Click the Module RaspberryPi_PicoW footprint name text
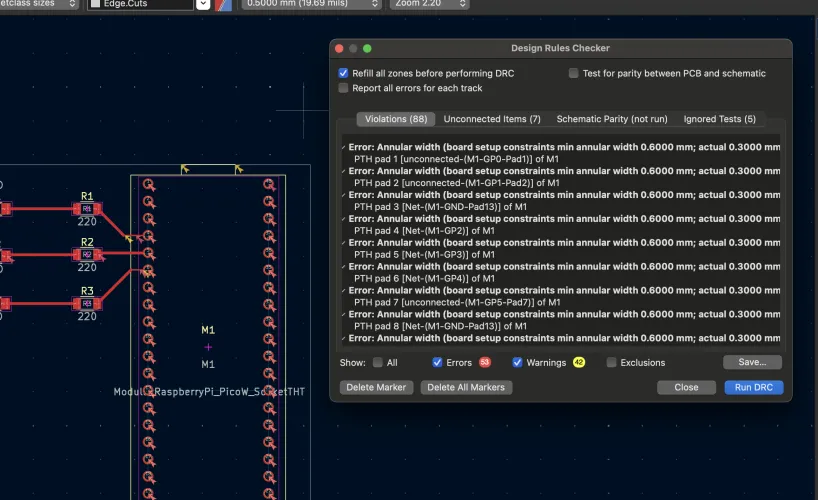The image size is (818, 500). coord(209,391)
